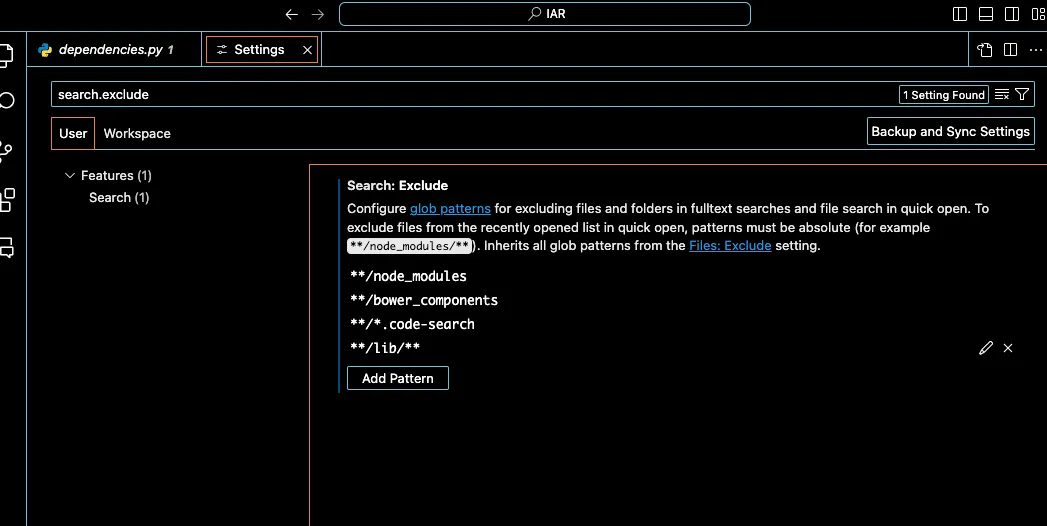Edit the **/lib/** pattern with pencil icon
The height and width of the screenshot is (526, 1047).
pyautogui.click(x=986, y=348)
